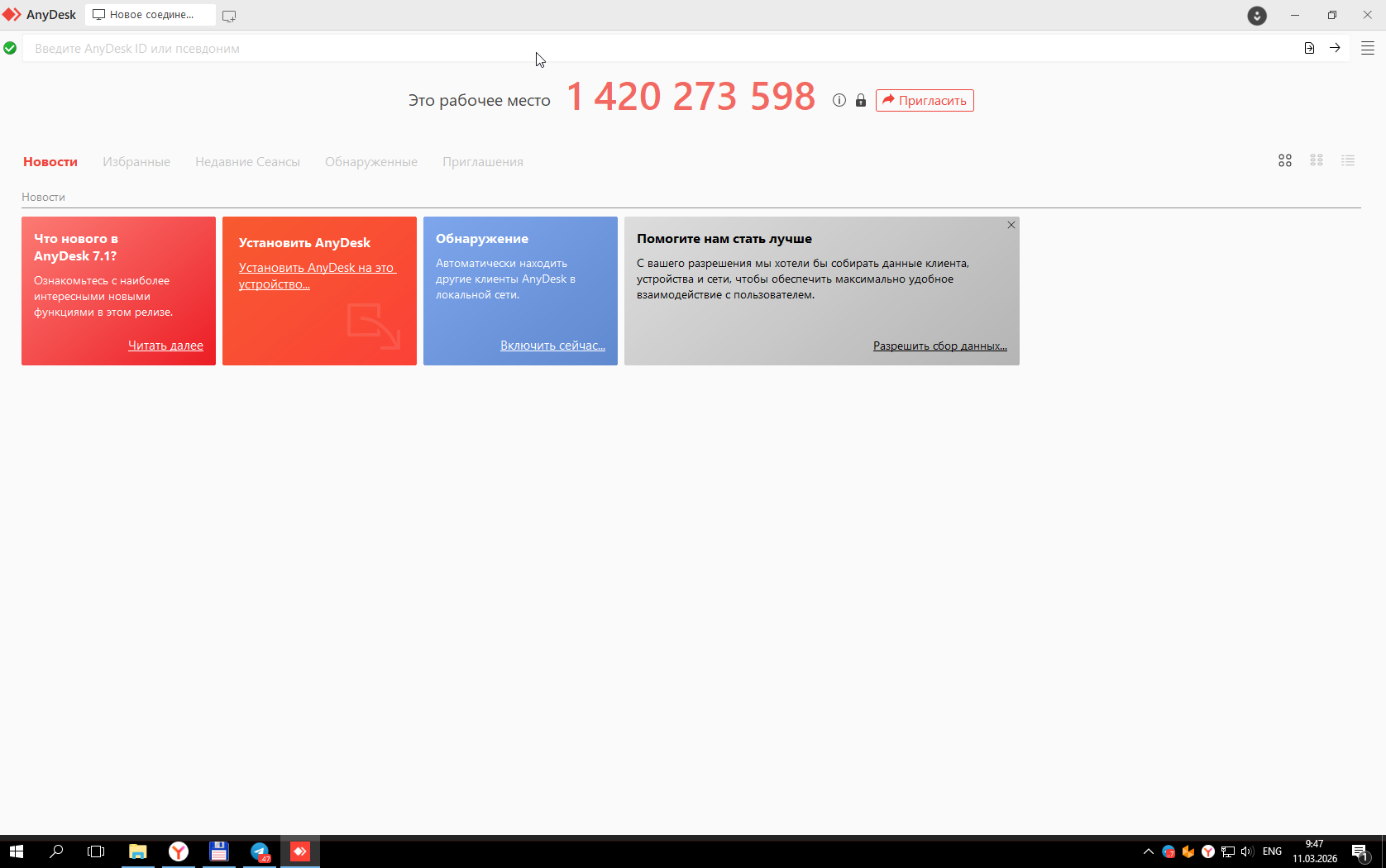This screenshot has width=1386, height=868.
Task: Click the 'Обнаружение' card heading
Action: [482, 238]
